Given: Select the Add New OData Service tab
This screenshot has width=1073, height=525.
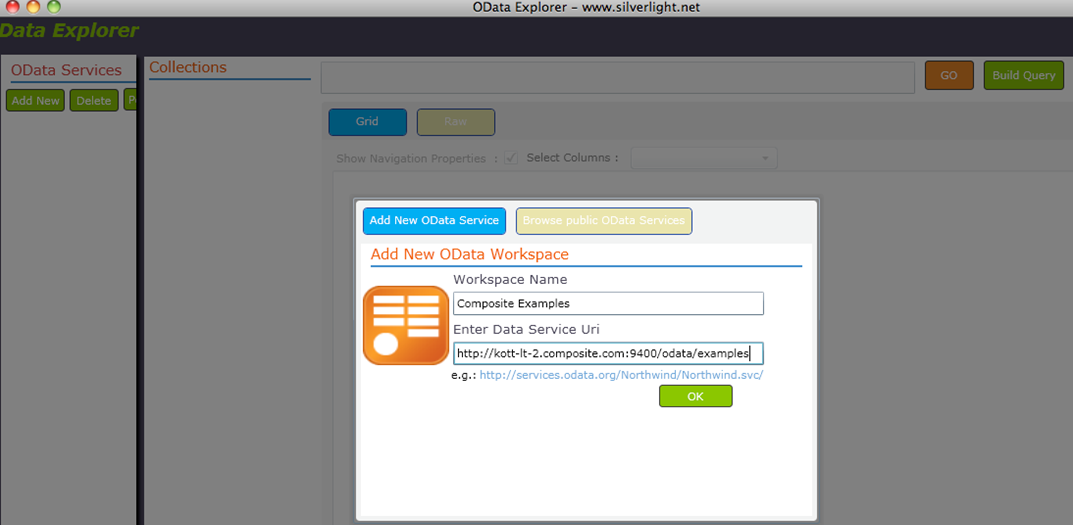Looking at the screenshot, I should tap(434, 221).
